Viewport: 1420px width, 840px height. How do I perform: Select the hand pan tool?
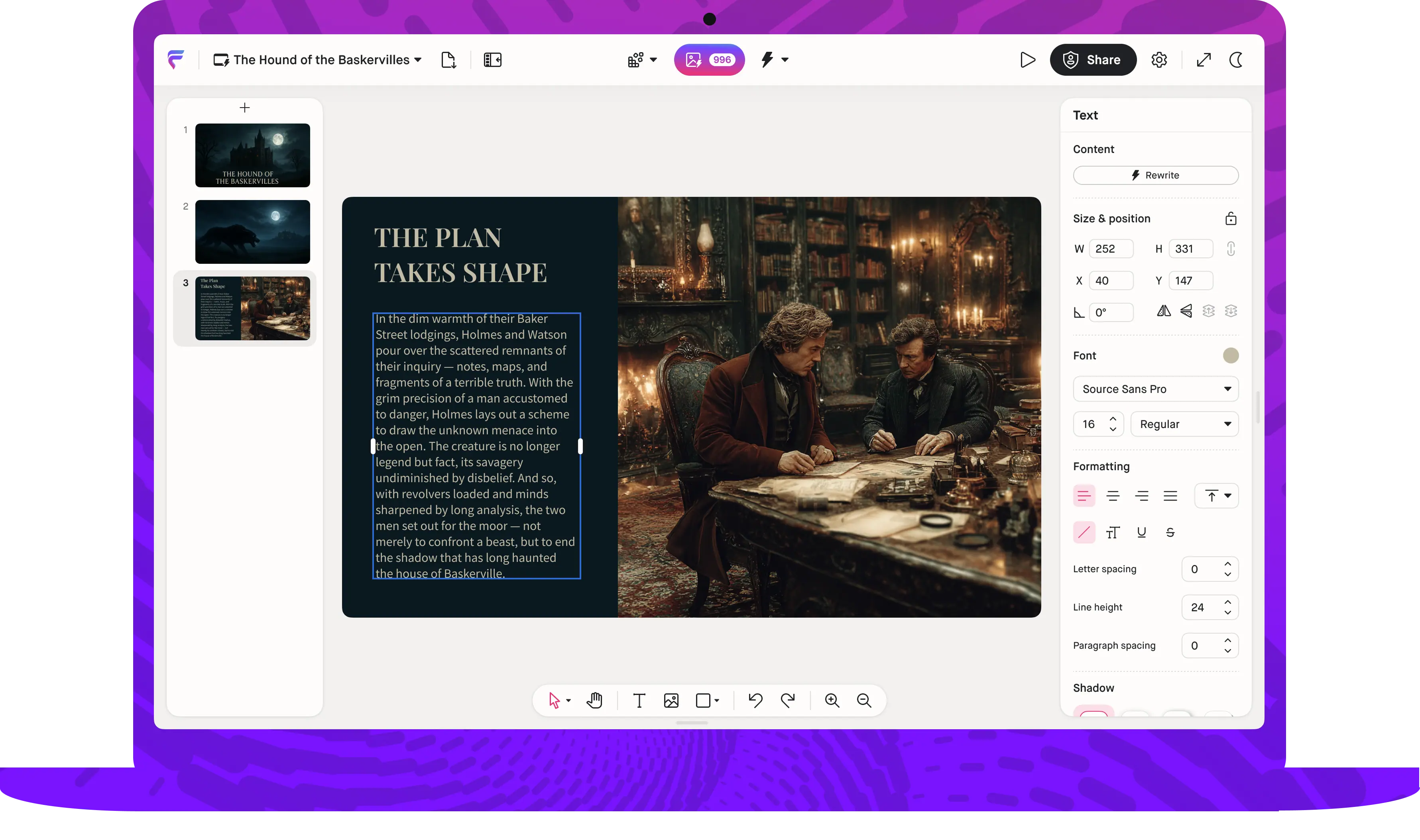pos(594,701)
